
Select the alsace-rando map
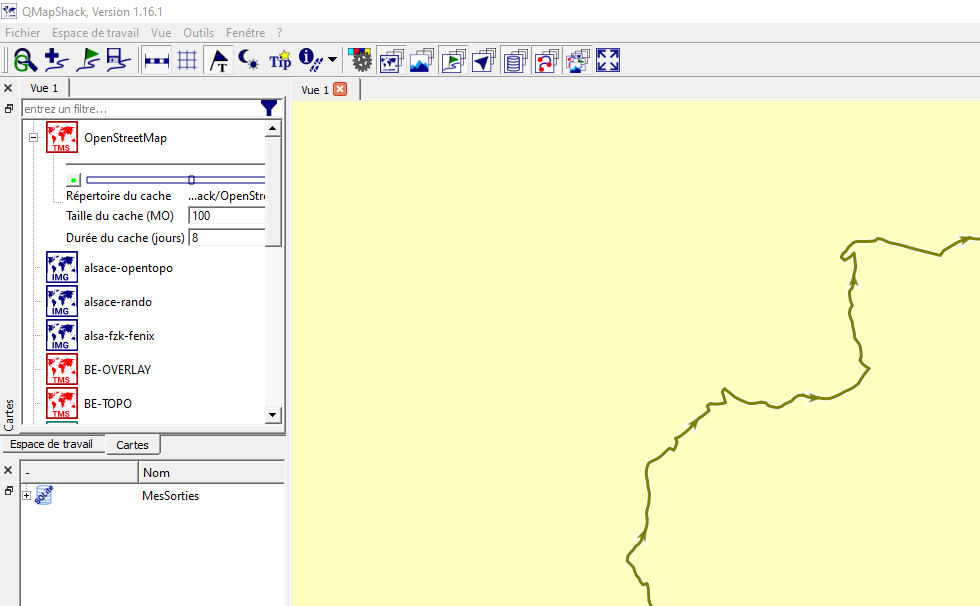coord(118,302)
